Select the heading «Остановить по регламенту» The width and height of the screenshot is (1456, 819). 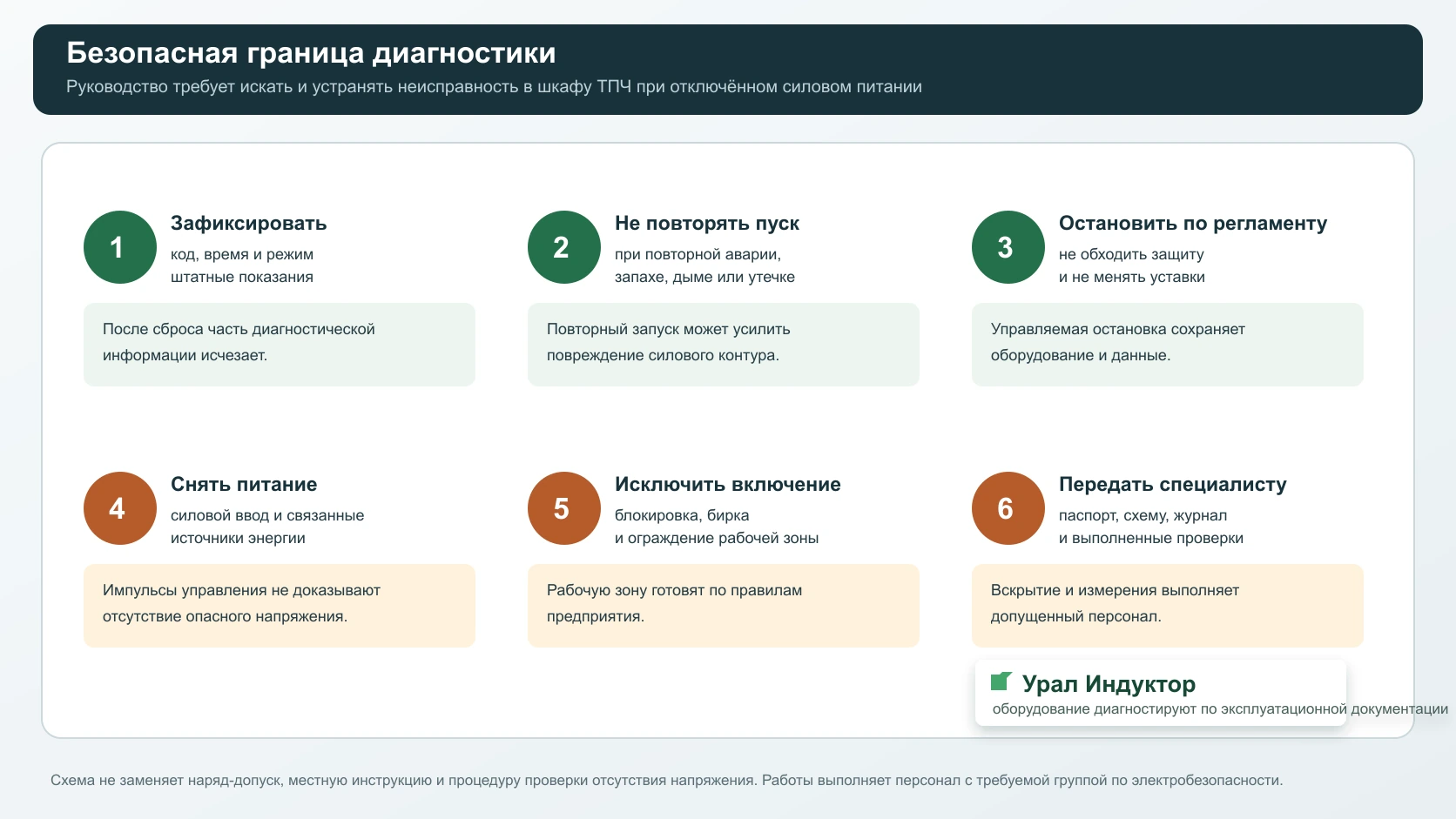pos(1193,223)
